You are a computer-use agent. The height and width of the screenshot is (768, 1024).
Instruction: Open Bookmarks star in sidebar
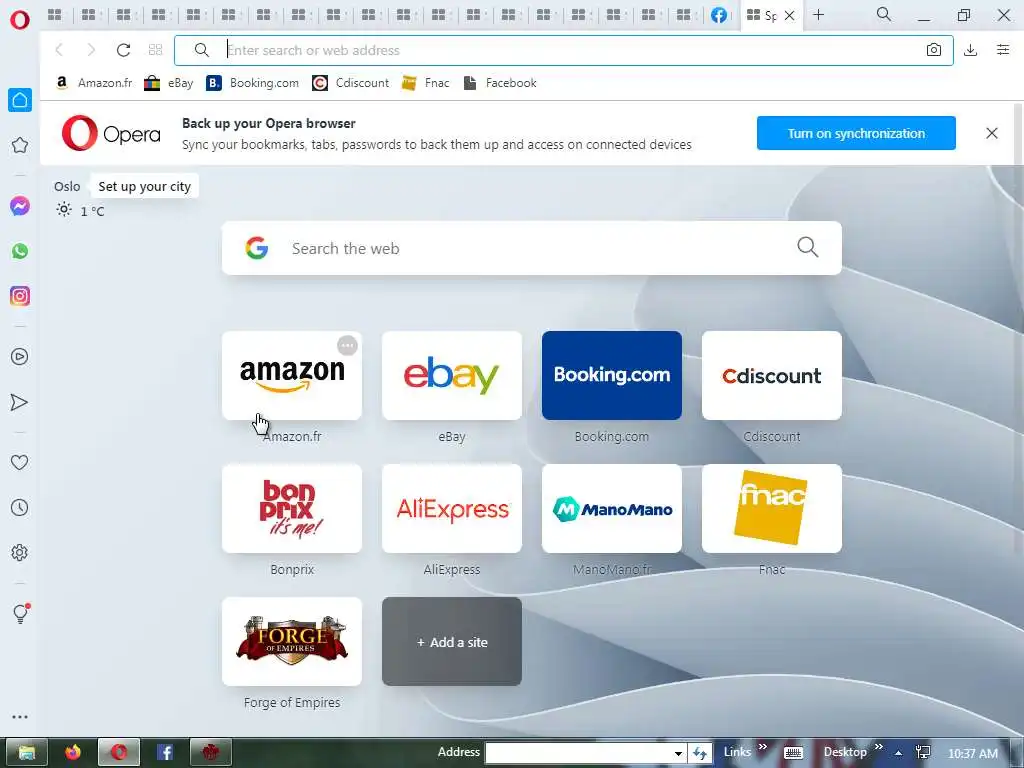[x=20, y=145]
